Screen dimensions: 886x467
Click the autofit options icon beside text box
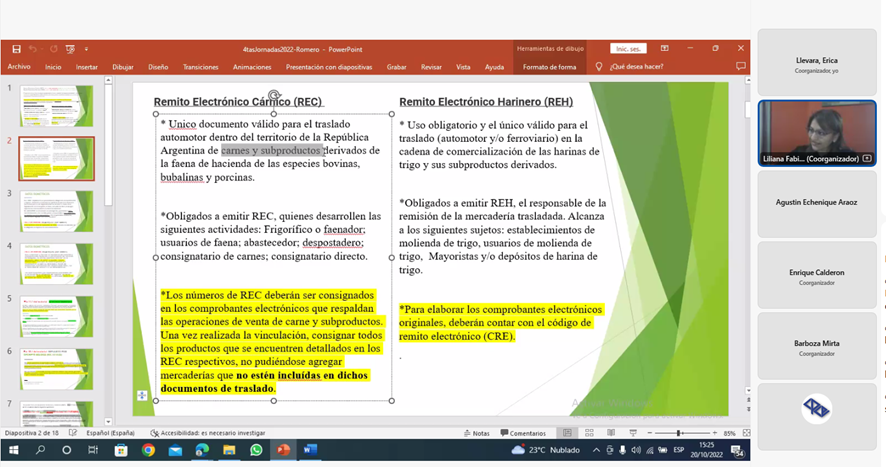pos(142,396)
